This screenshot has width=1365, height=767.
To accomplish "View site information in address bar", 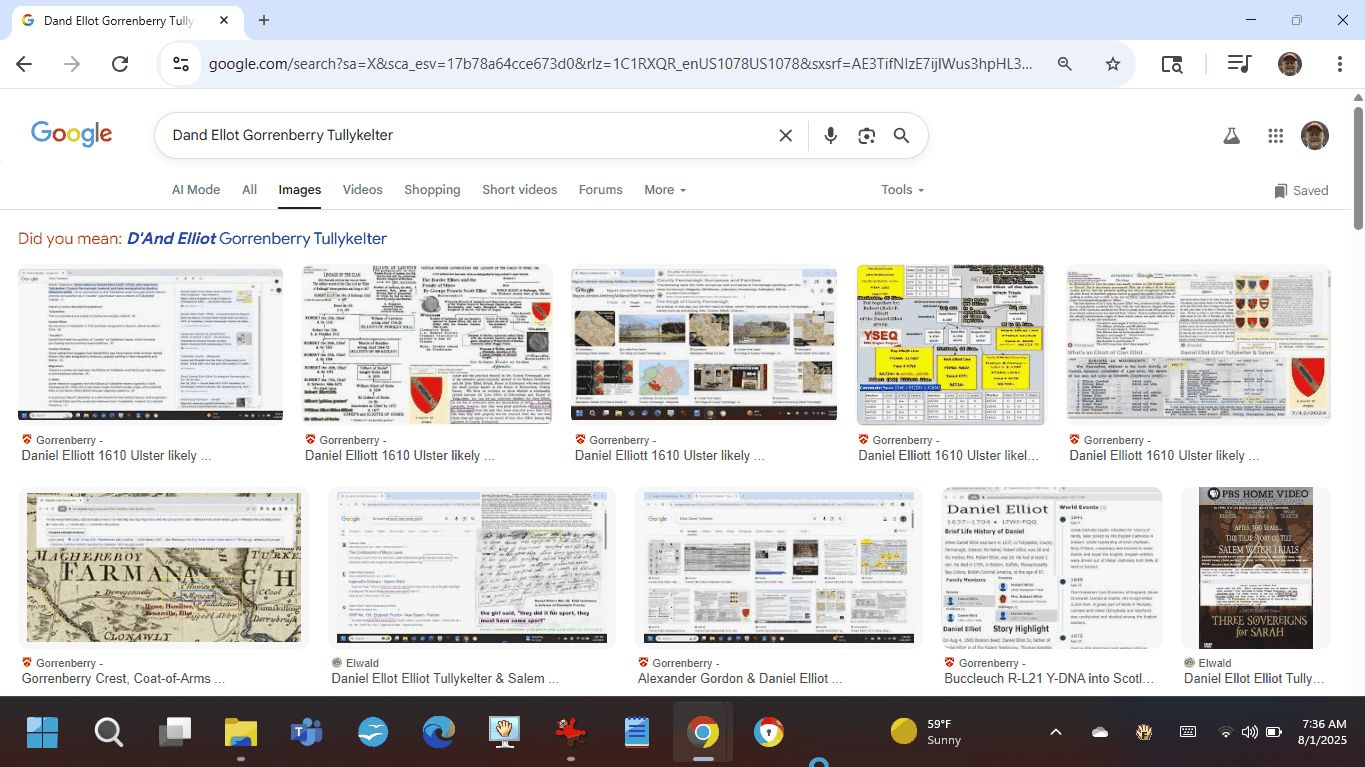I will coord(181,64).
